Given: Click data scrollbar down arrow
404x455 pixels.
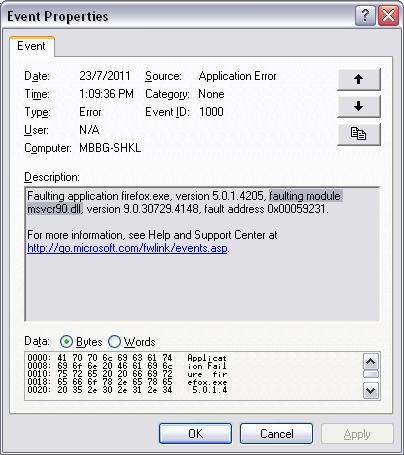Looking at the screenshot, I should [371, 390].
